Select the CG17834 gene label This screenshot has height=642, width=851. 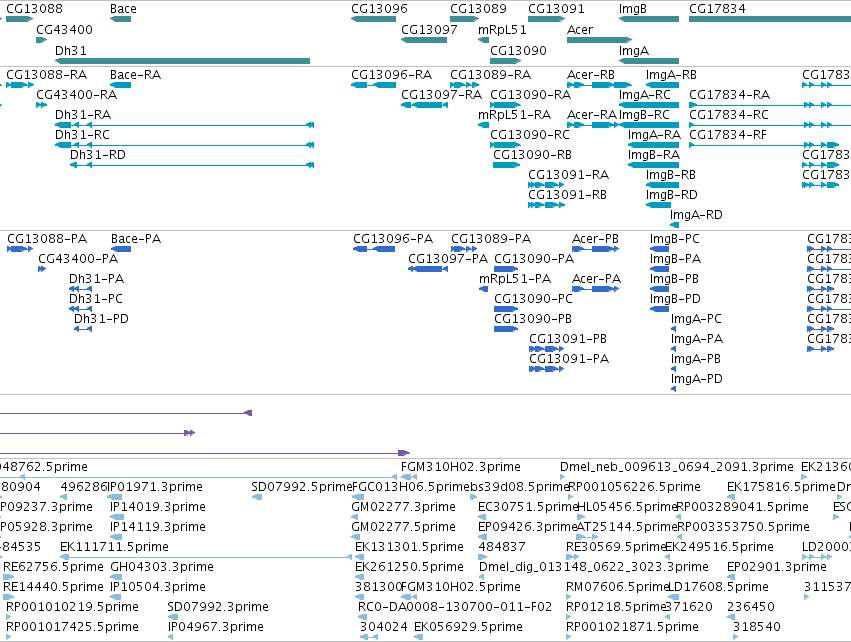[717, 9]
